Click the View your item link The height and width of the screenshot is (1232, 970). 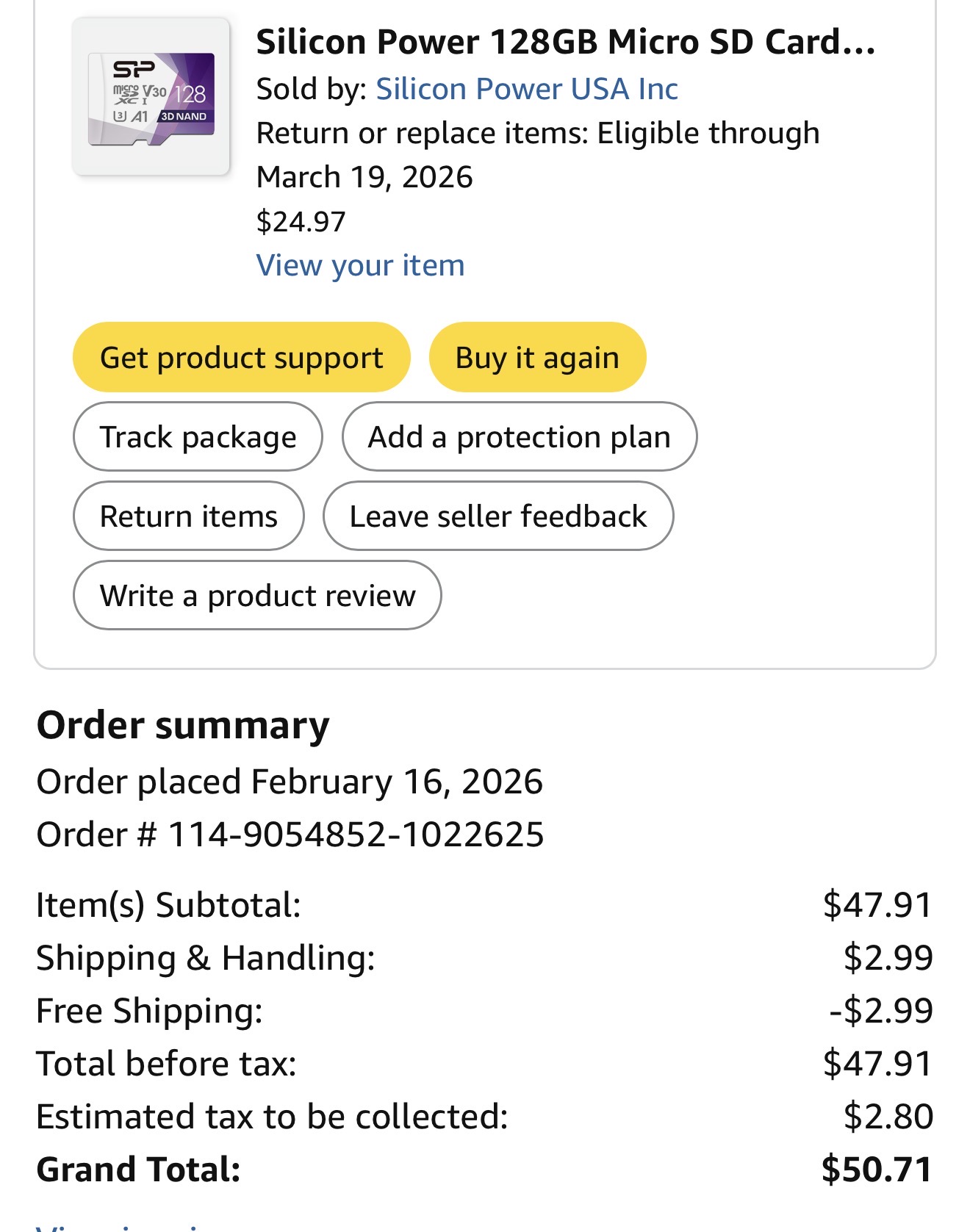pos(360,265)
